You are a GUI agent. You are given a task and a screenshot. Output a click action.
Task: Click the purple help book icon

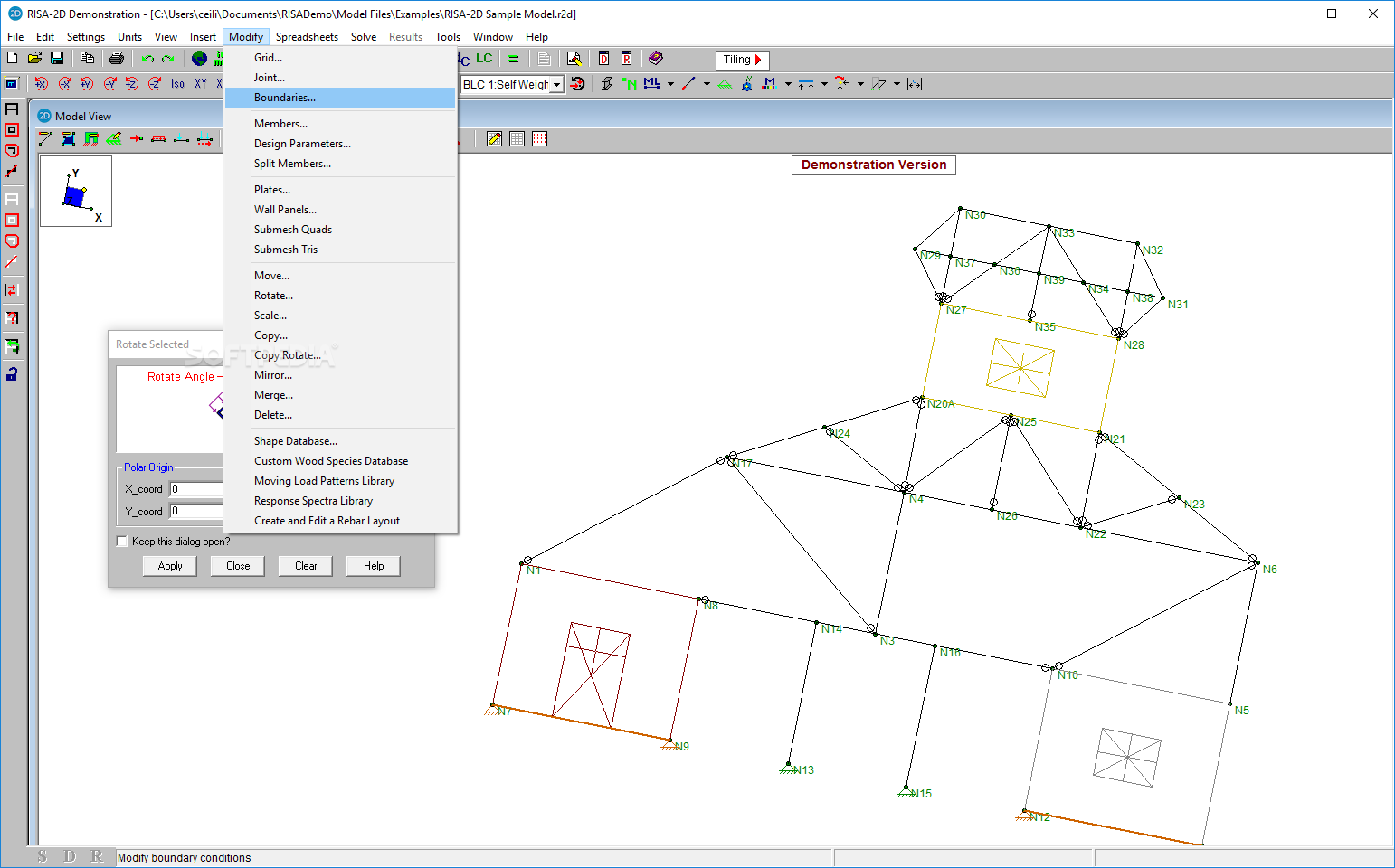656,58
